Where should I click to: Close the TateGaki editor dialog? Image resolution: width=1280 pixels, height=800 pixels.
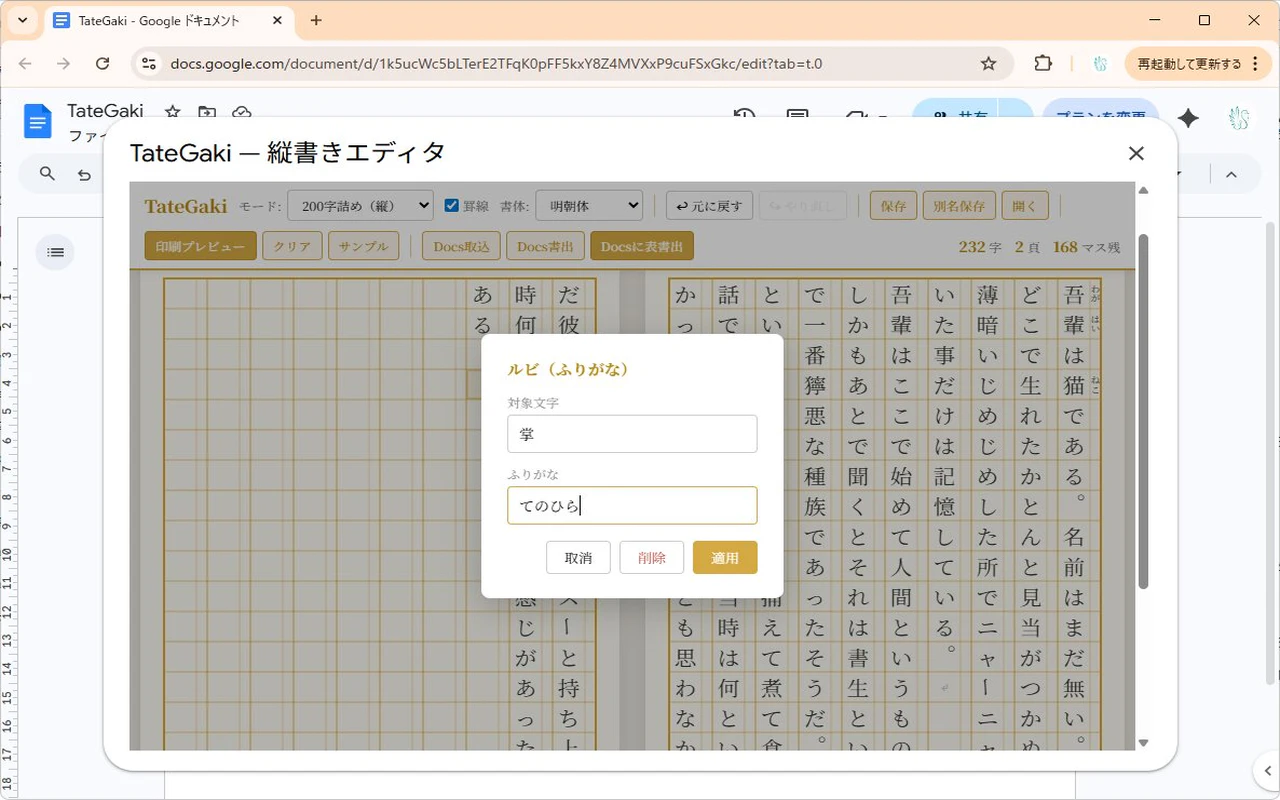tap(1136, 153)
